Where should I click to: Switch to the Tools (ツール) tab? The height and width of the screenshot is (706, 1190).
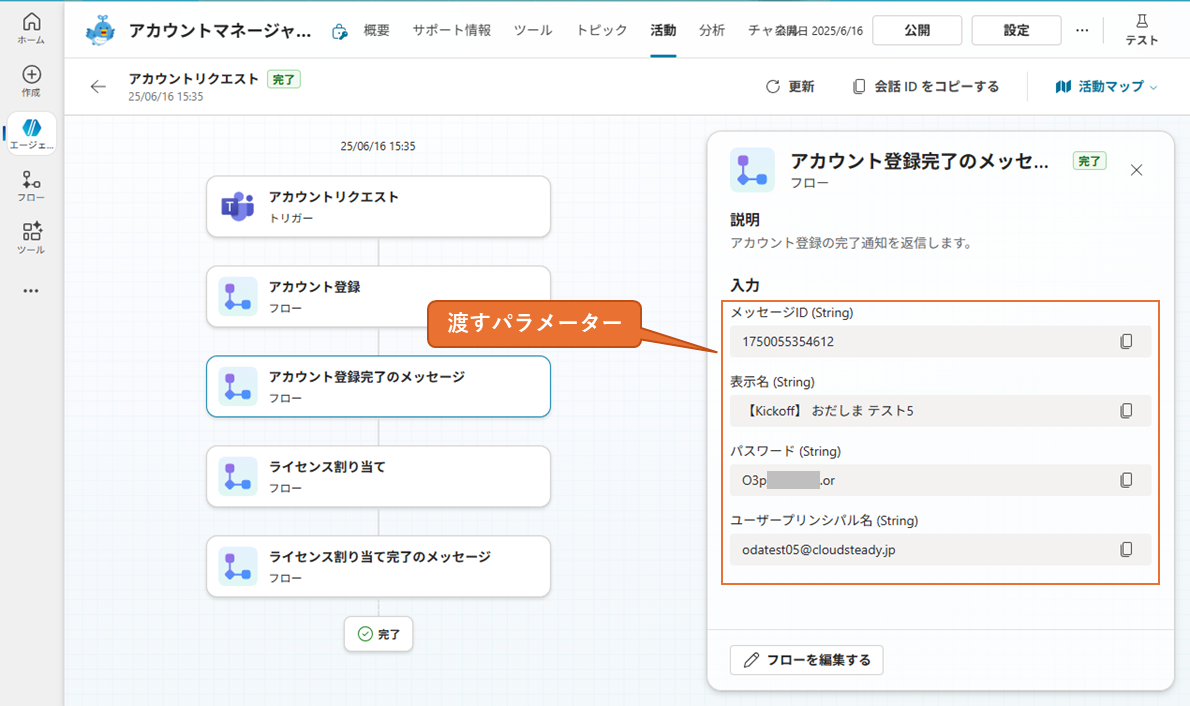533,30
